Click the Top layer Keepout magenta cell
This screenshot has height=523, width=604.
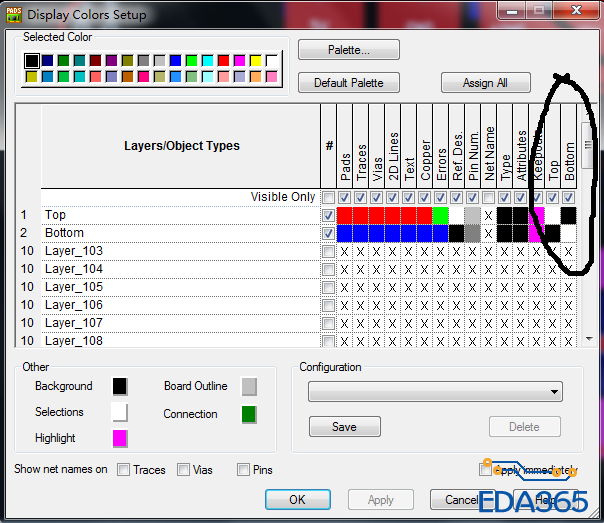pyautogui.click(x=536, y=215)
